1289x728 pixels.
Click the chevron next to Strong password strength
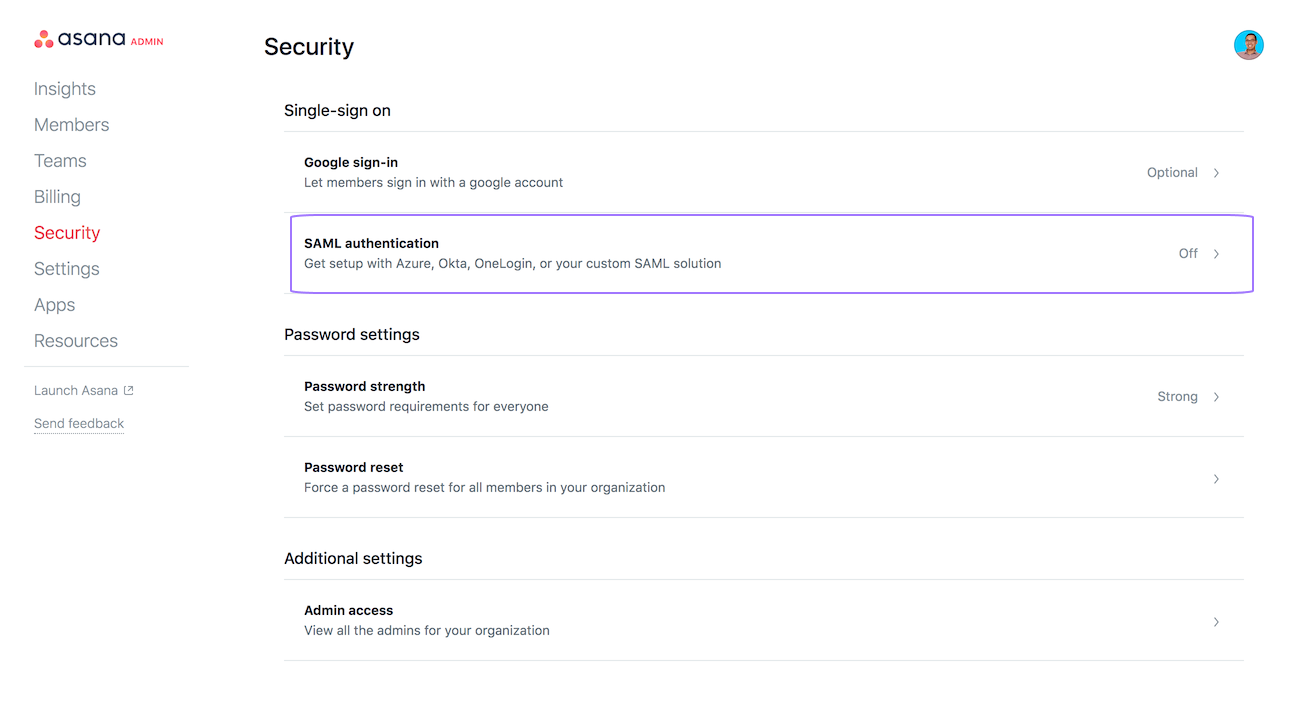[1216, 397]
